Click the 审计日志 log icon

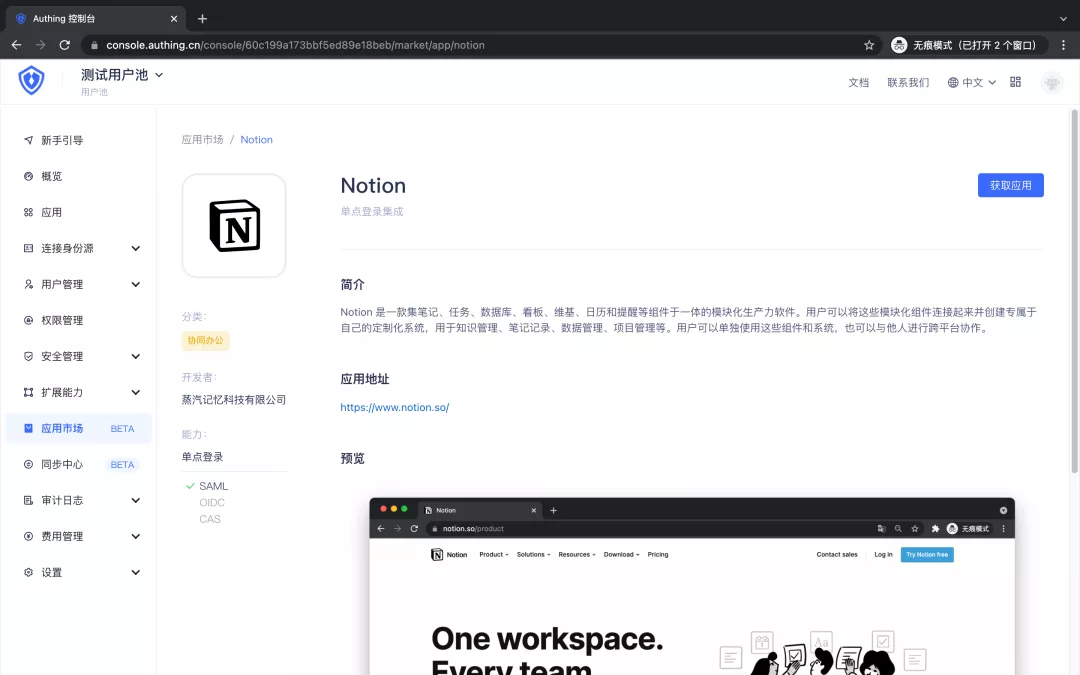coord(28,500)
